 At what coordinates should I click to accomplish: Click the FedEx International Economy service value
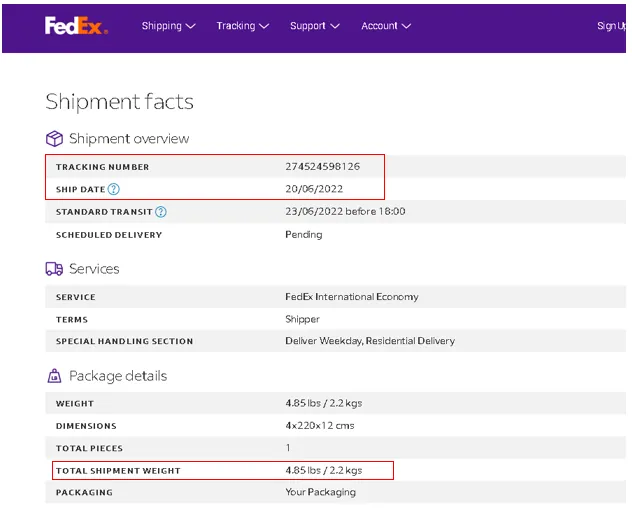click(x=352, y=297)
